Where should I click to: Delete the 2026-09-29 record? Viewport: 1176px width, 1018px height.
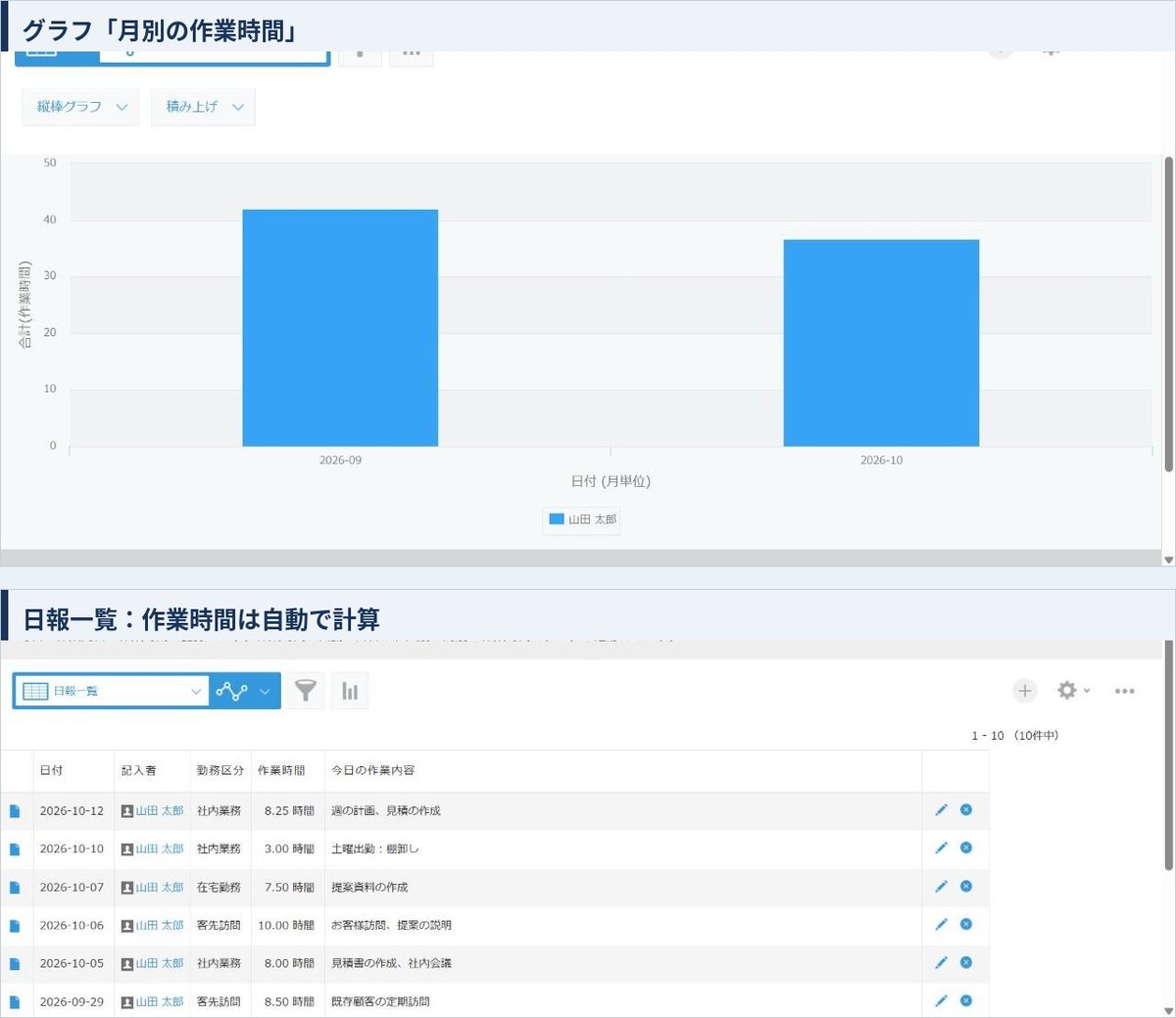point(965,1000)
